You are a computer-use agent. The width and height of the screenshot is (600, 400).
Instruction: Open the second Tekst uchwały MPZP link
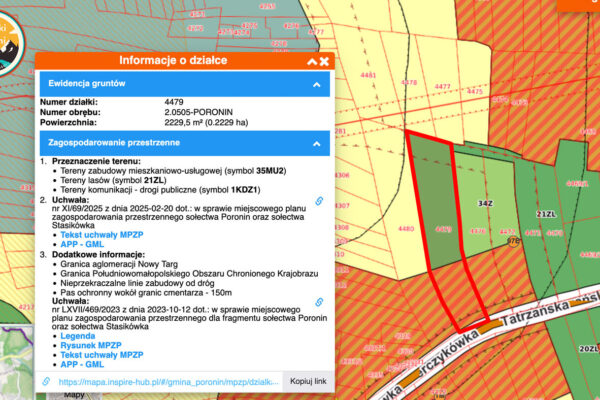(x=102, y=355)
